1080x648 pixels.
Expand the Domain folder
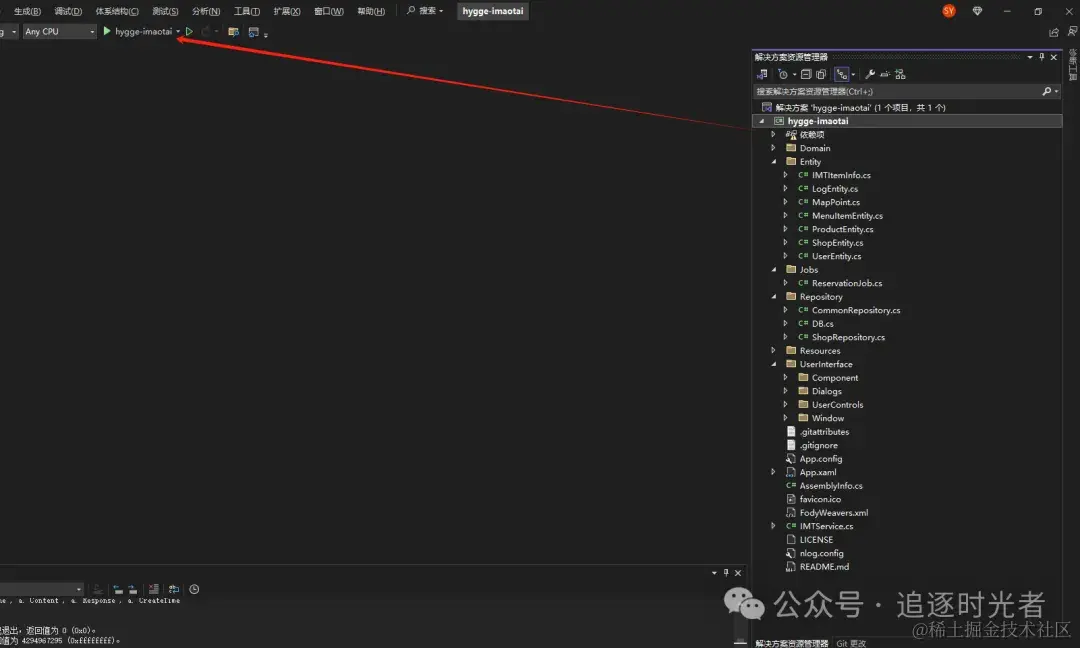(x=773, y=148)
